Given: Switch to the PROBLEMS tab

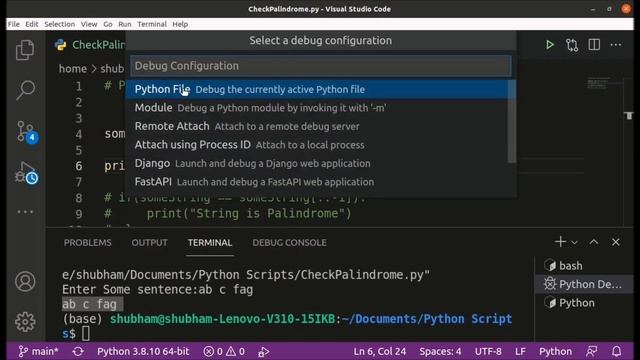Looking at the screenshot, I should 87,242.
